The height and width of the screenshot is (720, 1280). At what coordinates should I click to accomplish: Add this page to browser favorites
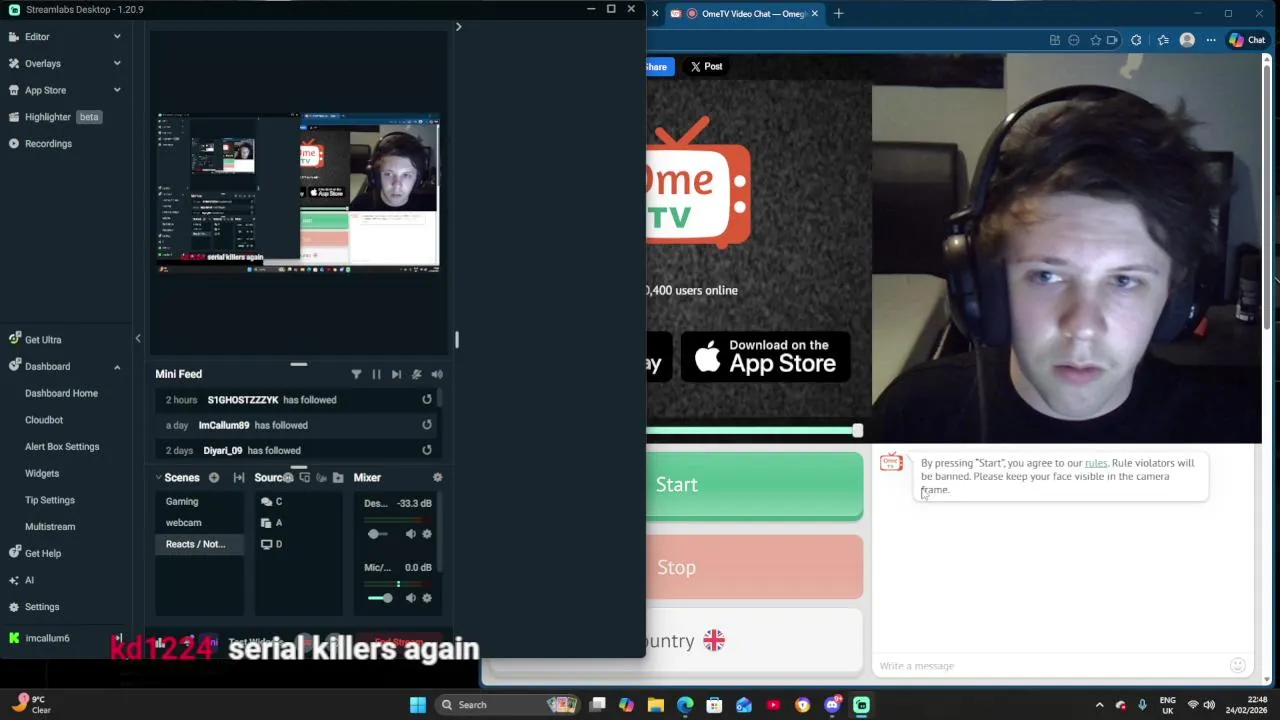(1096, 40)
